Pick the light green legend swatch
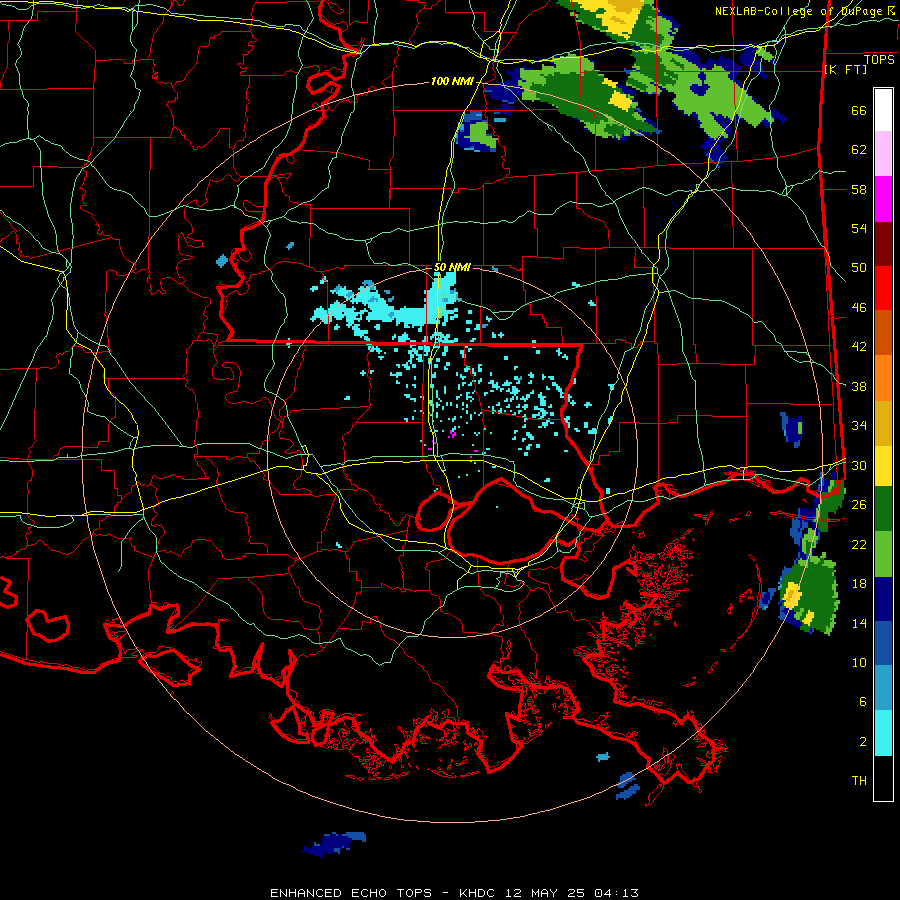This screenshot has height=900, width=900. click(x=883, y=554)
